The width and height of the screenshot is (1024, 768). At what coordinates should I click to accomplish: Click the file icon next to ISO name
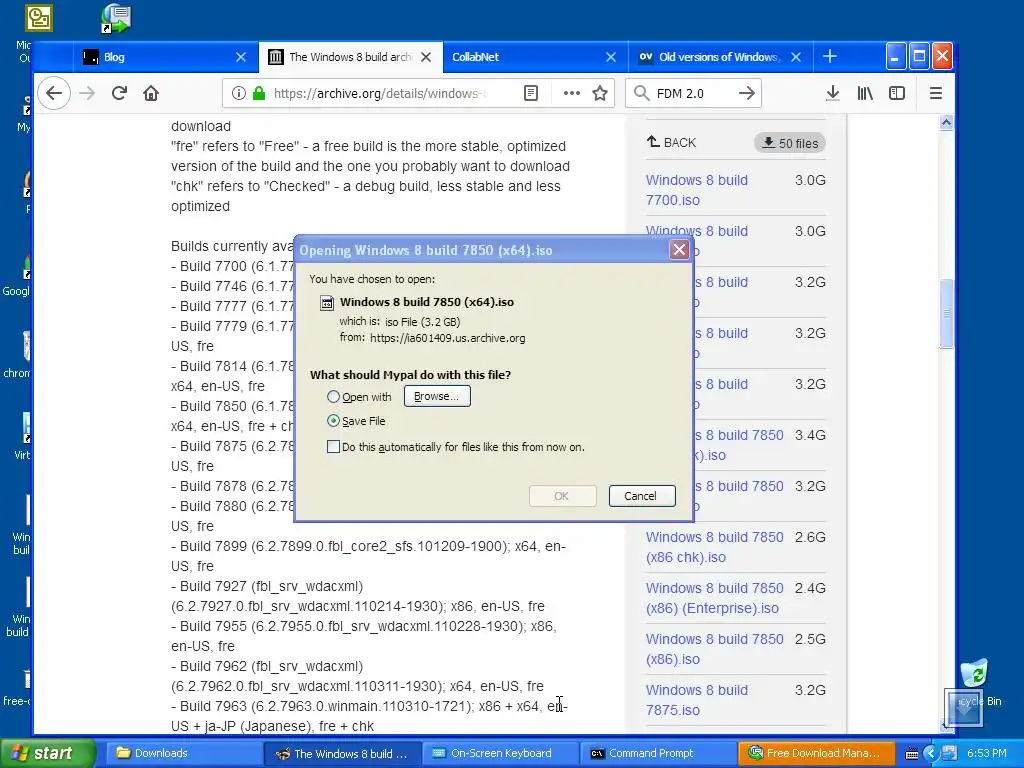point(327,302)
